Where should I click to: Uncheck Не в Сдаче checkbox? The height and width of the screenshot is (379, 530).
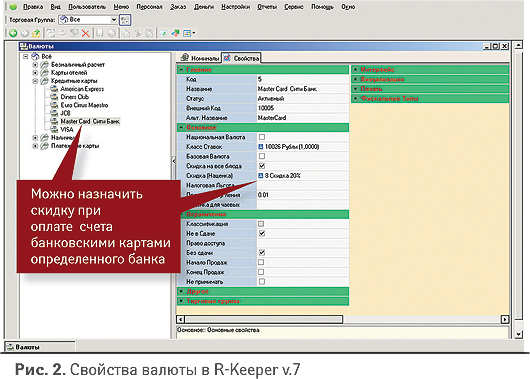tap(262, 233)
